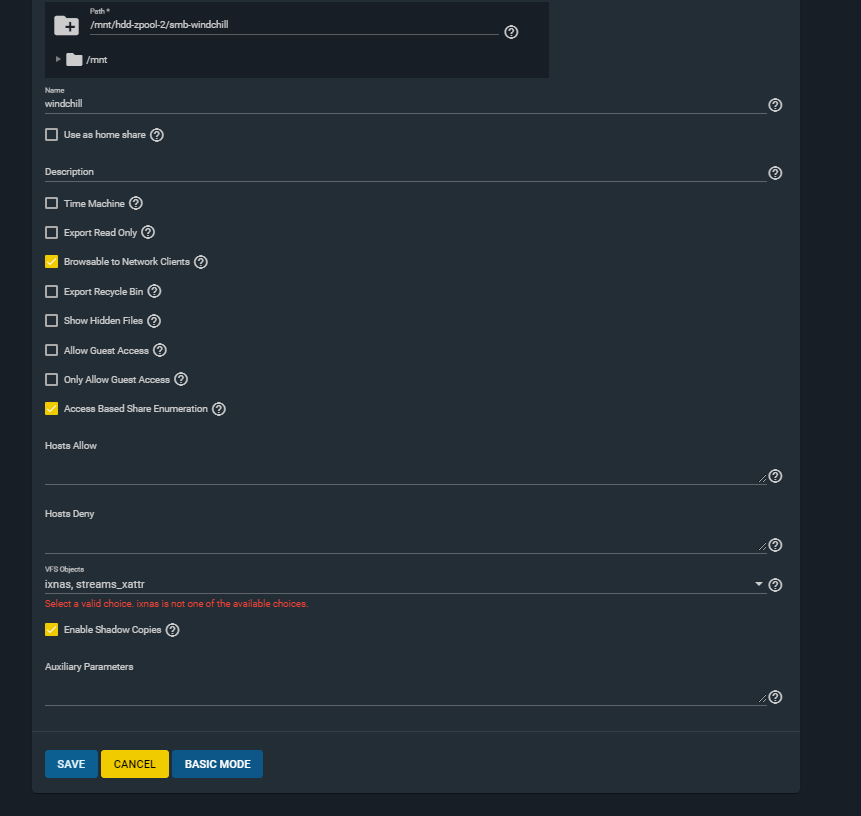Disable the Enable Shadow Copies checkbox
This screenshot has height=816, width=861.
[x=52, y=630]
